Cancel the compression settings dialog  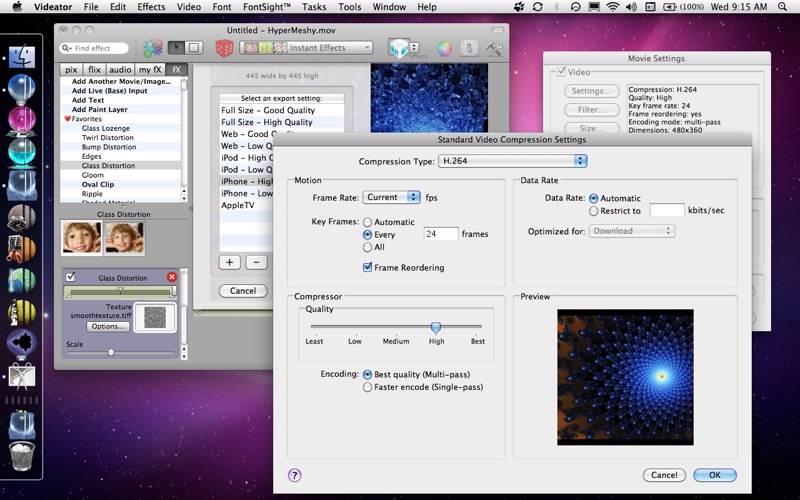(x=664, y=475)
